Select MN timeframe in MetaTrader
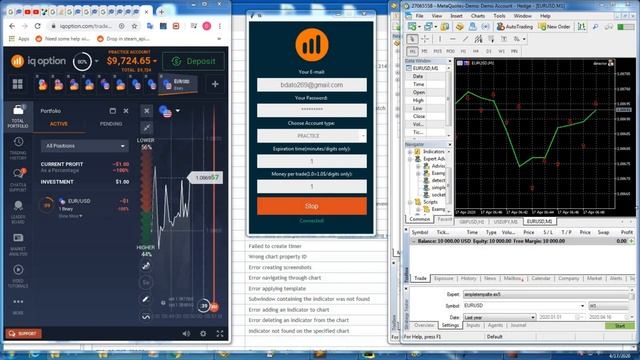The image size is (640, 360). [x=514, y=51]
